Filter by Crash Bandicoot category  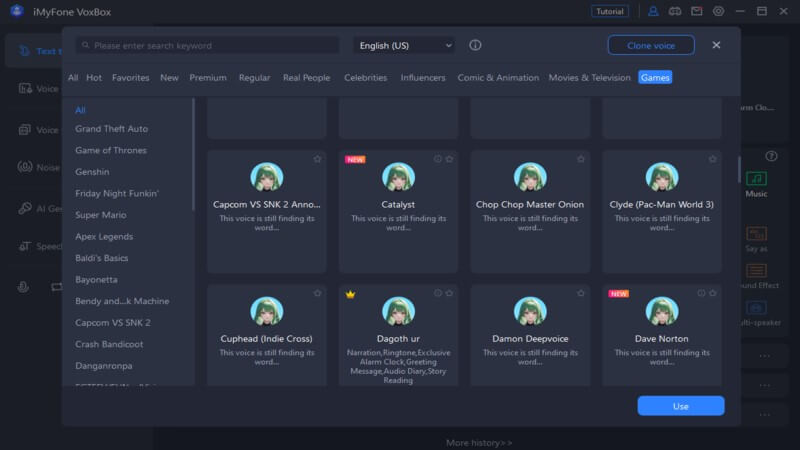109,344
